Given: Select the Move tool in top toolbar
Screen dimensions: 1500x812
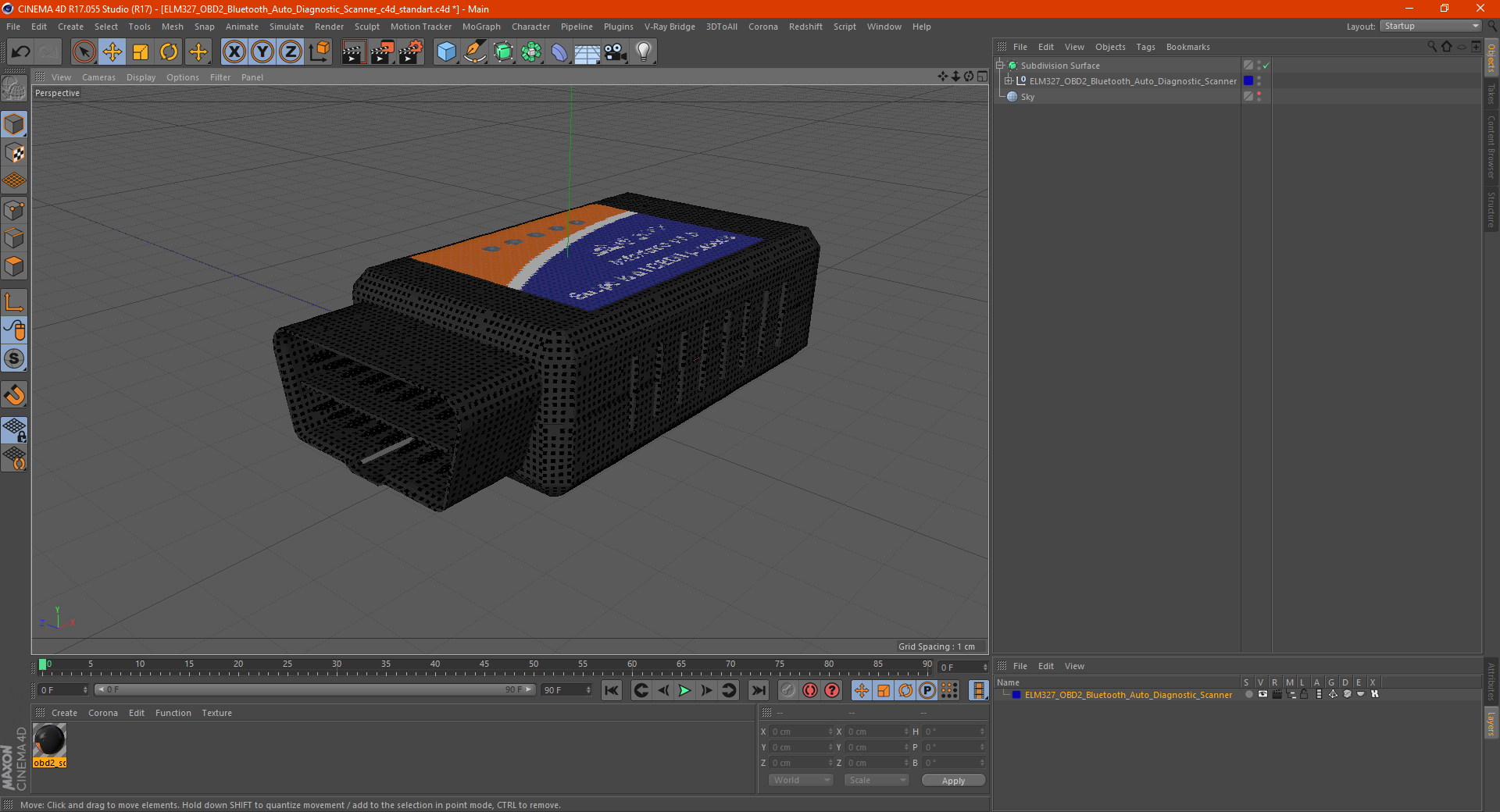Looking at the screenshot, I should [112, 52].
